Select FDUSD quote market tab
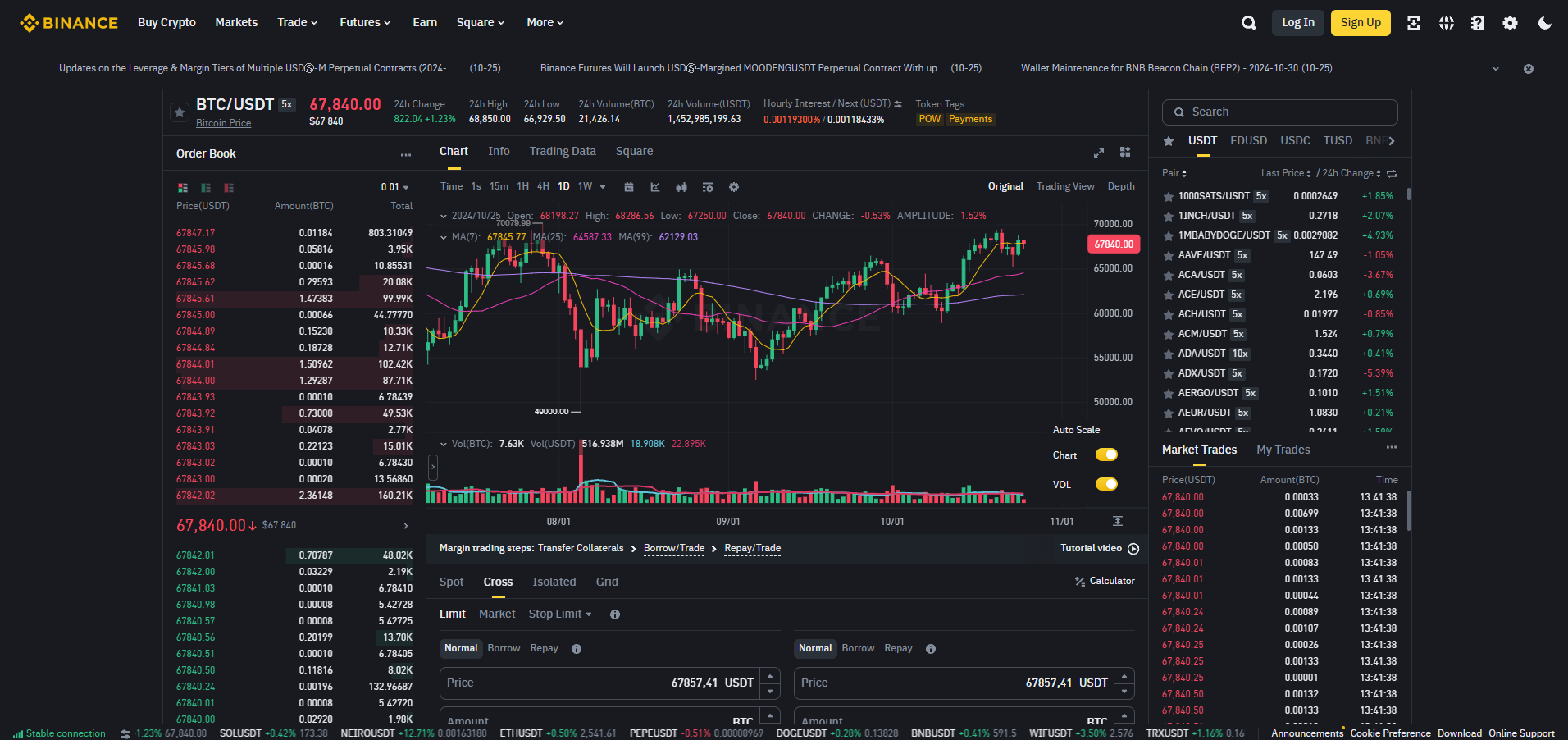 pos(1248,140)
